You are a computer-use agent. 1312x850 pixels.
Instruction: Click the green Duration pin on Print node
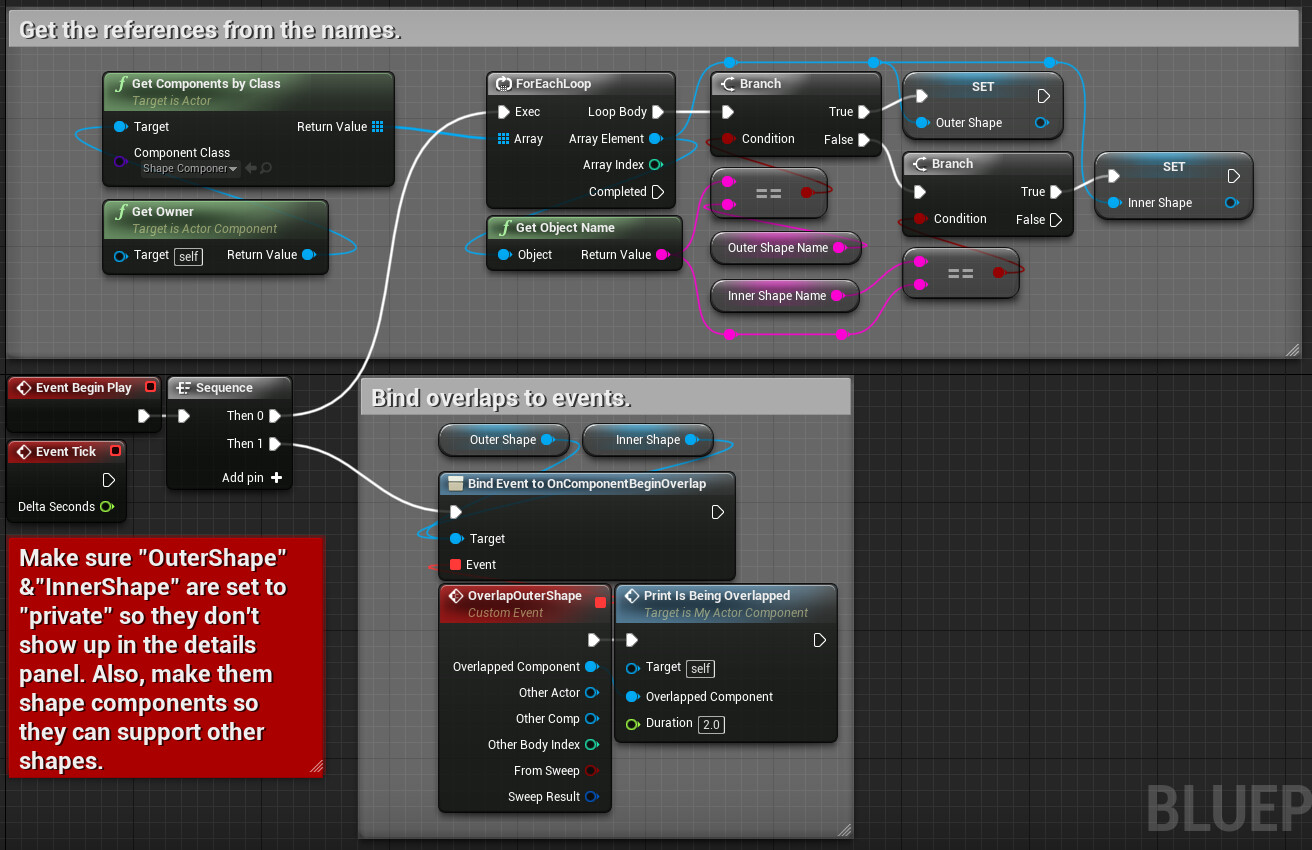point(632,724)
